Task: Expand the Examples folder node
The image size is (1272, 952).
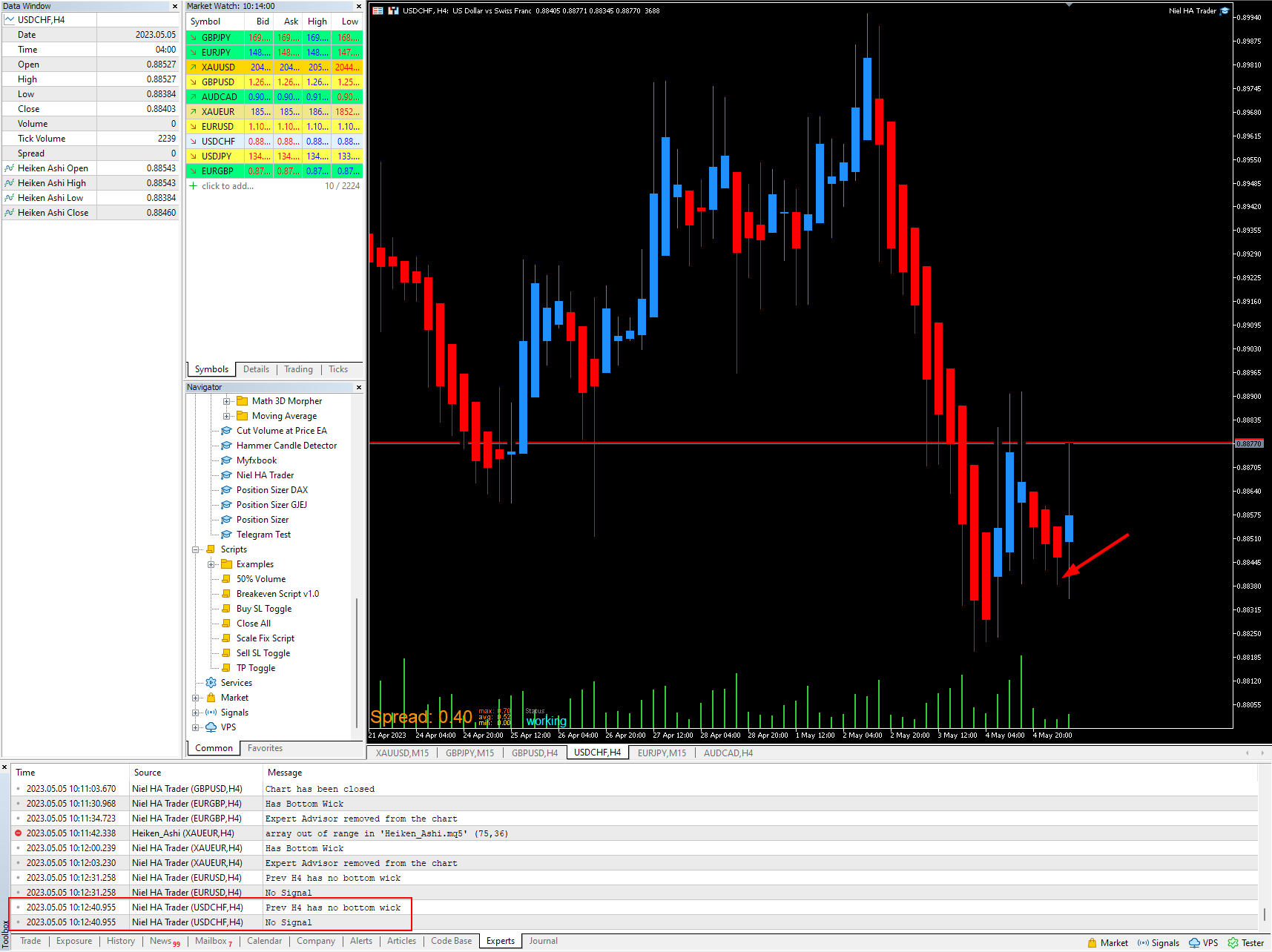Action: coord(211,564)
